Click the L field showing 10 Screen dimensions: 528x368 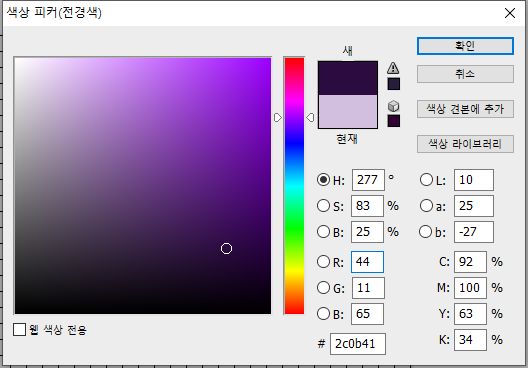(x=474, y=180)
